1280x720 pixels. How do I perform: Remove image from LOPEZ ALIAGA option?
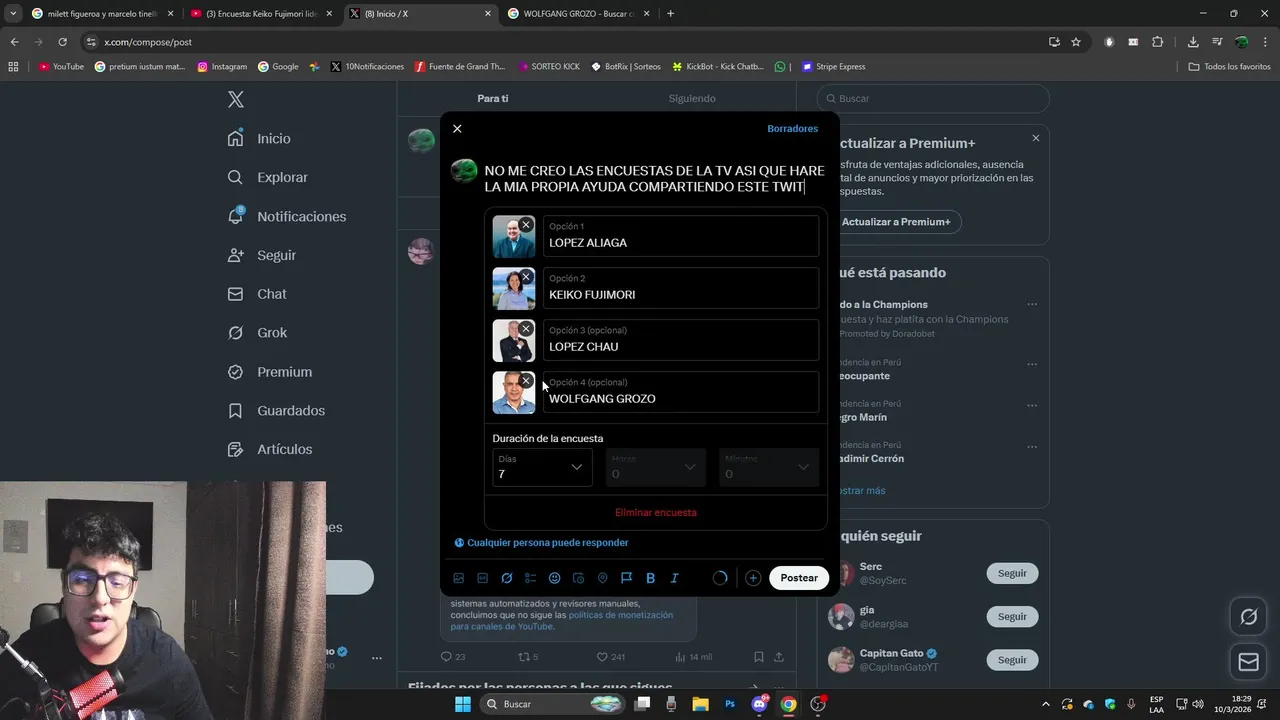click(526, 224)
